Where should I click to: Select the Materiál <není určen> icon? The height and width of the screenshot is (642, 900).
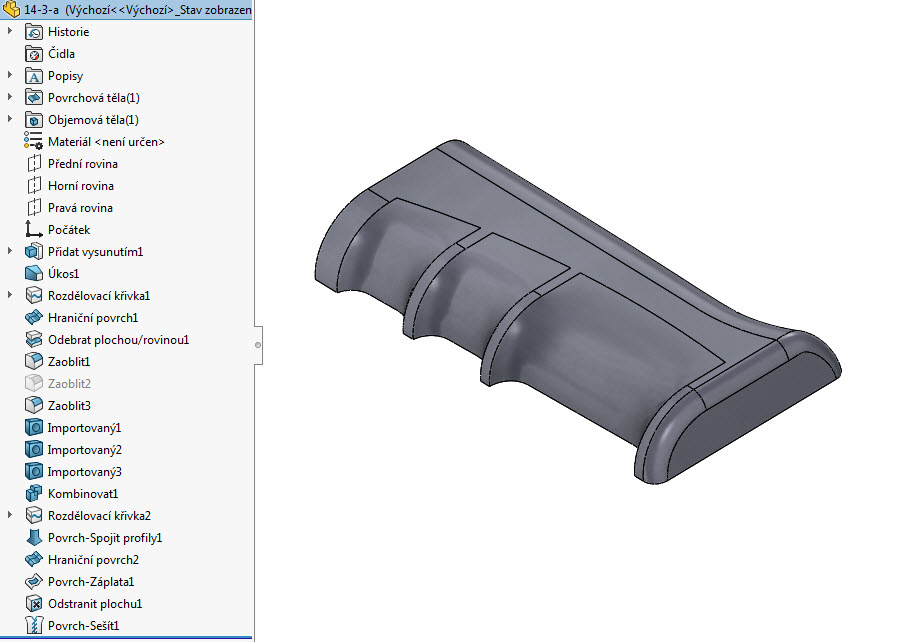click(x=33, y=141)
